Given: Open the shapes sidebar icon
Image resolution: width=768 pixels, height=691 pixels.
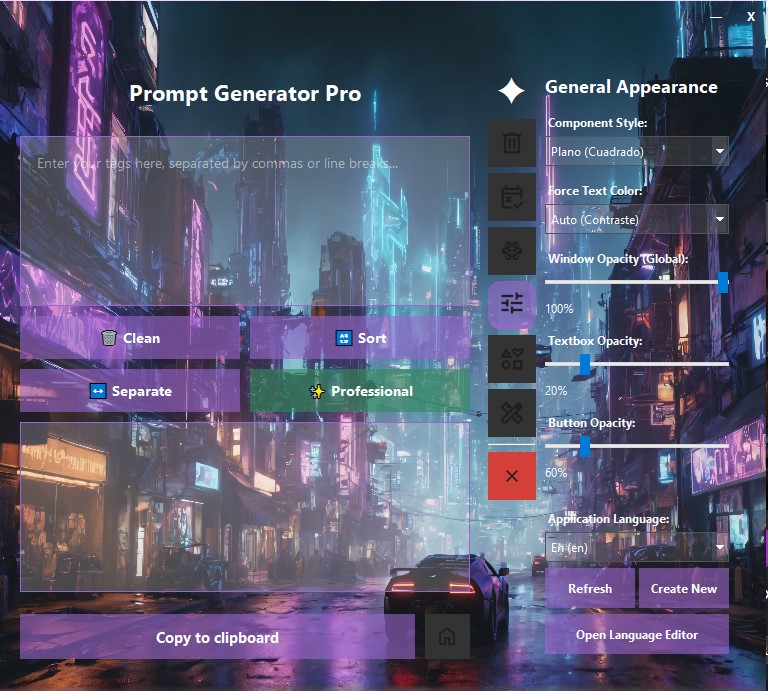Looking at the screenshot, I should pyautogui.click(x=512, y=359).
